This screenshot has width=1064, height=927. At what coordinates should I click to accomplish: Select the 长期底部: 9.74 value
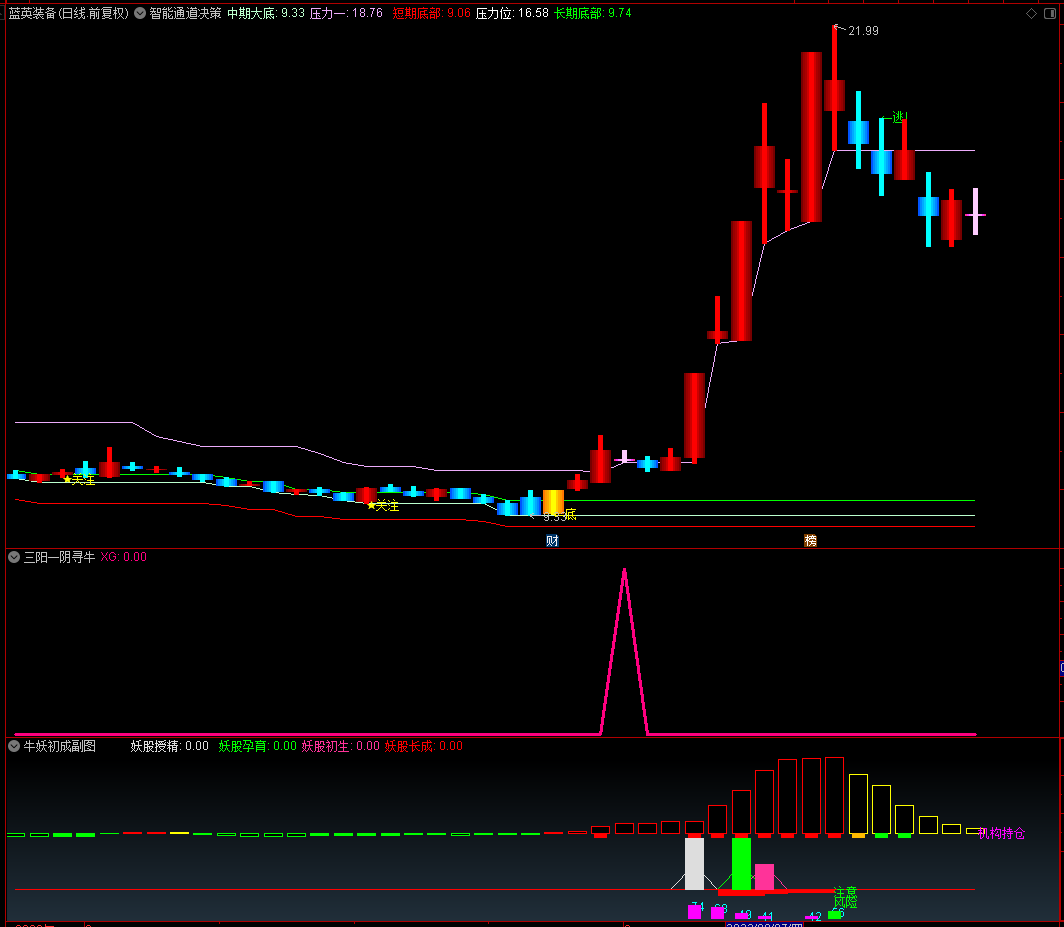point(592,13)
